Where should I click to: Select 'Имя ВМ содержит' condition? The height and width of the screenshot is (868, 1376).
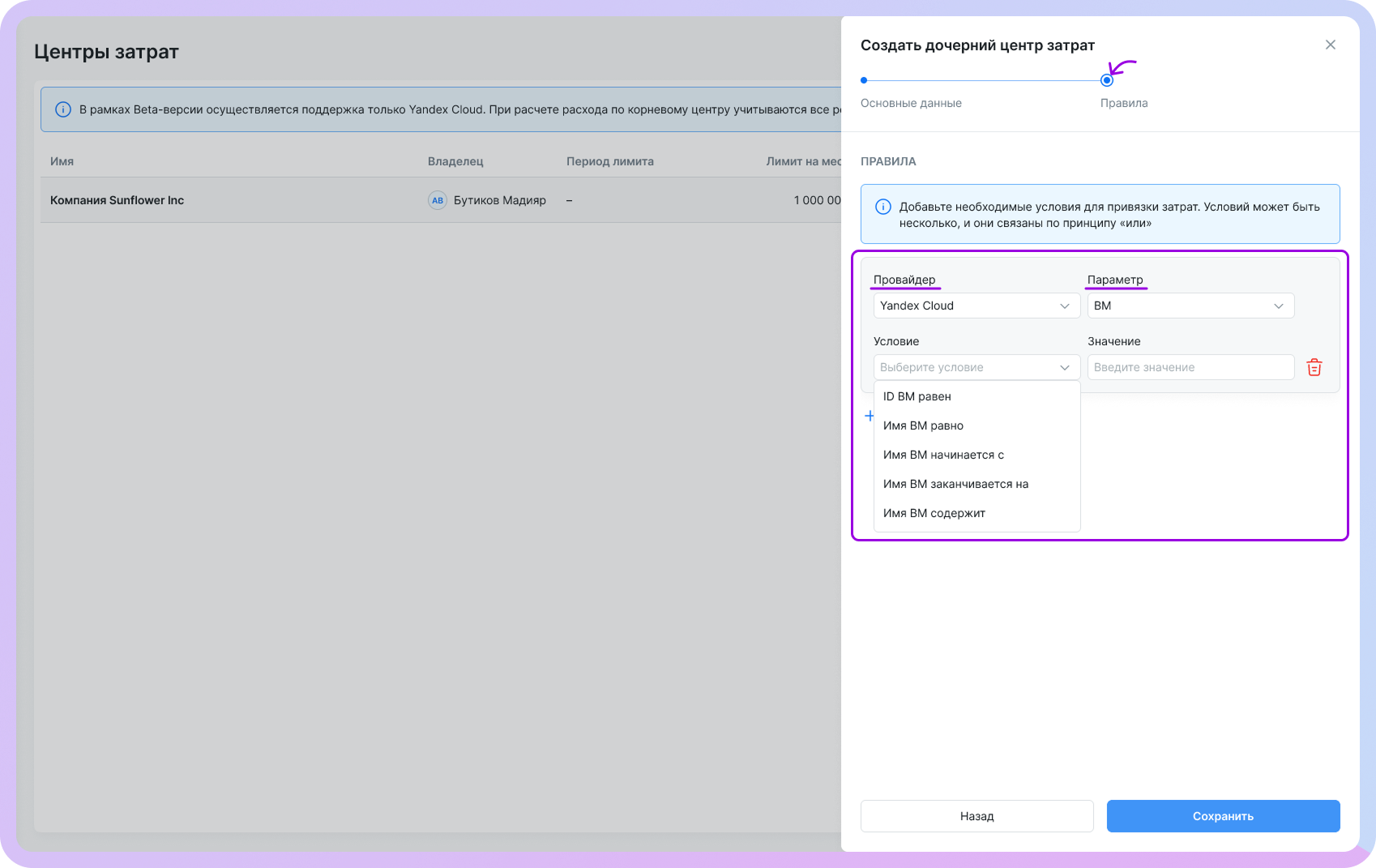point(934,513)
